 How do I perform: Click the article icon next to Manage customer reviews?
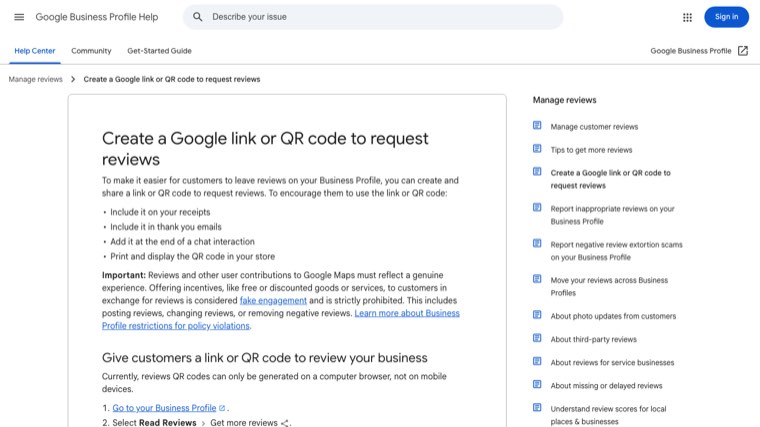coord(537,126)
